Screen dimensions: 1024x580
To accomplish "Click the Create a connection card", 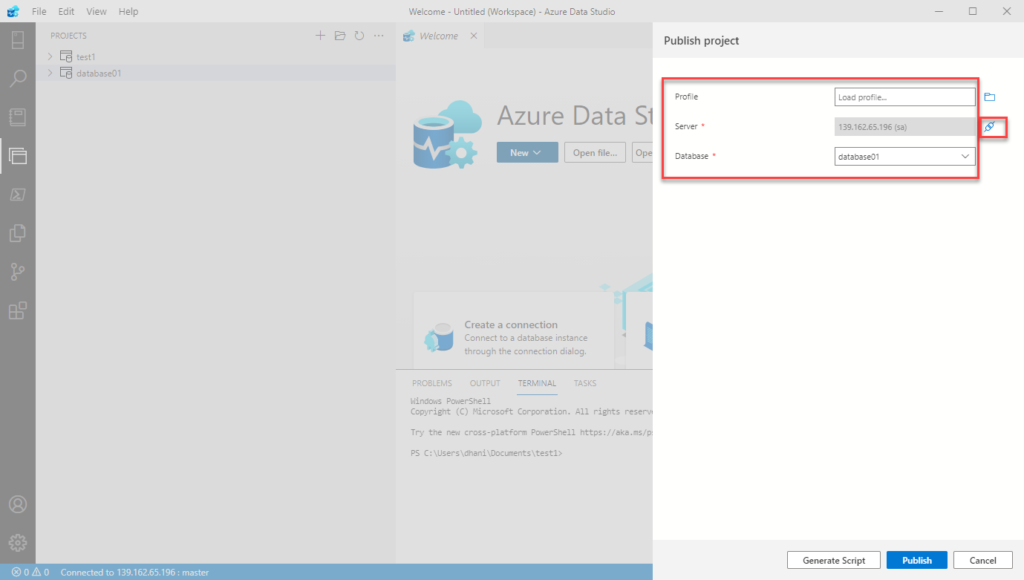I will (x=513, y=331).
